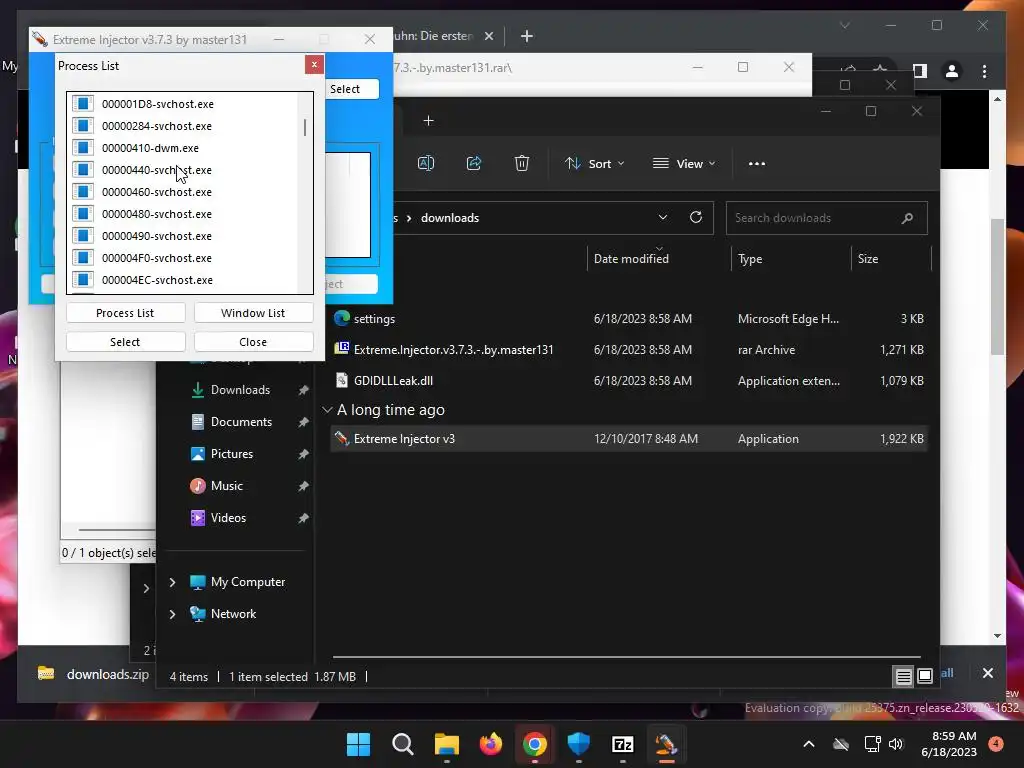
Task: Dismiss the Chrome download bar
Action: 987,673
